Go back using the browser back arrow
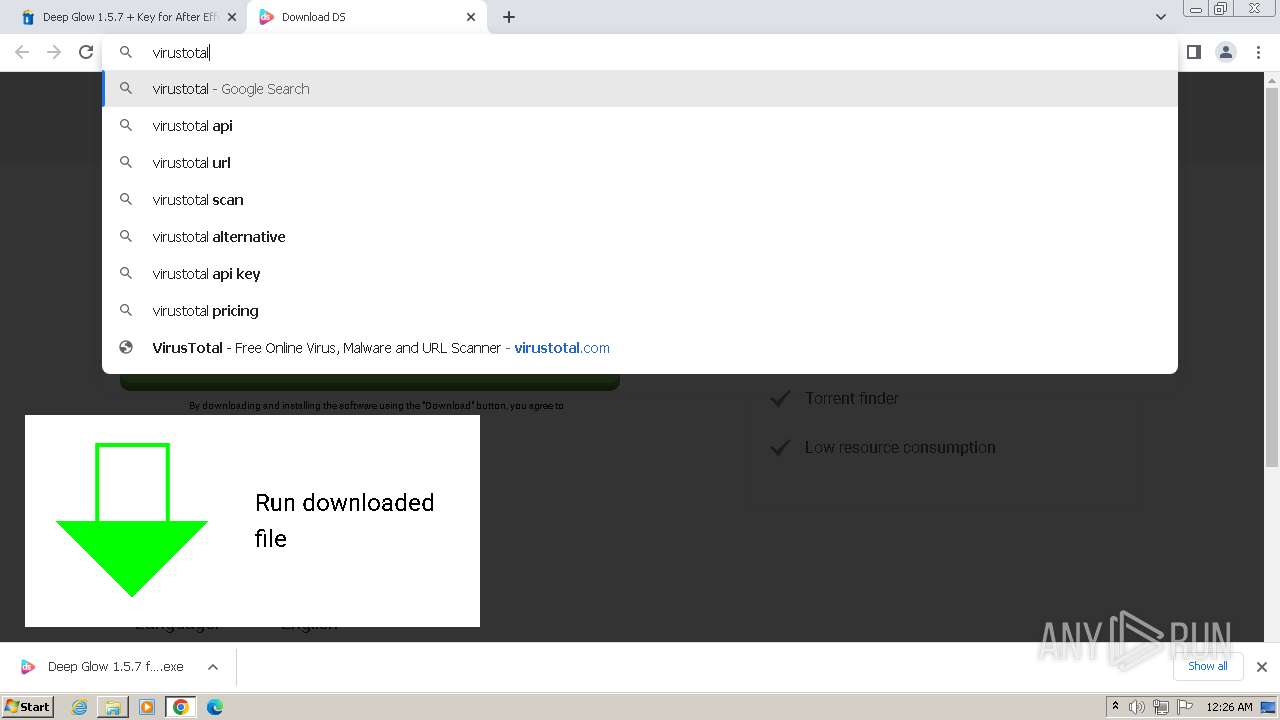1280x720 pixels. pyautogui.click(x=22, y=52)
